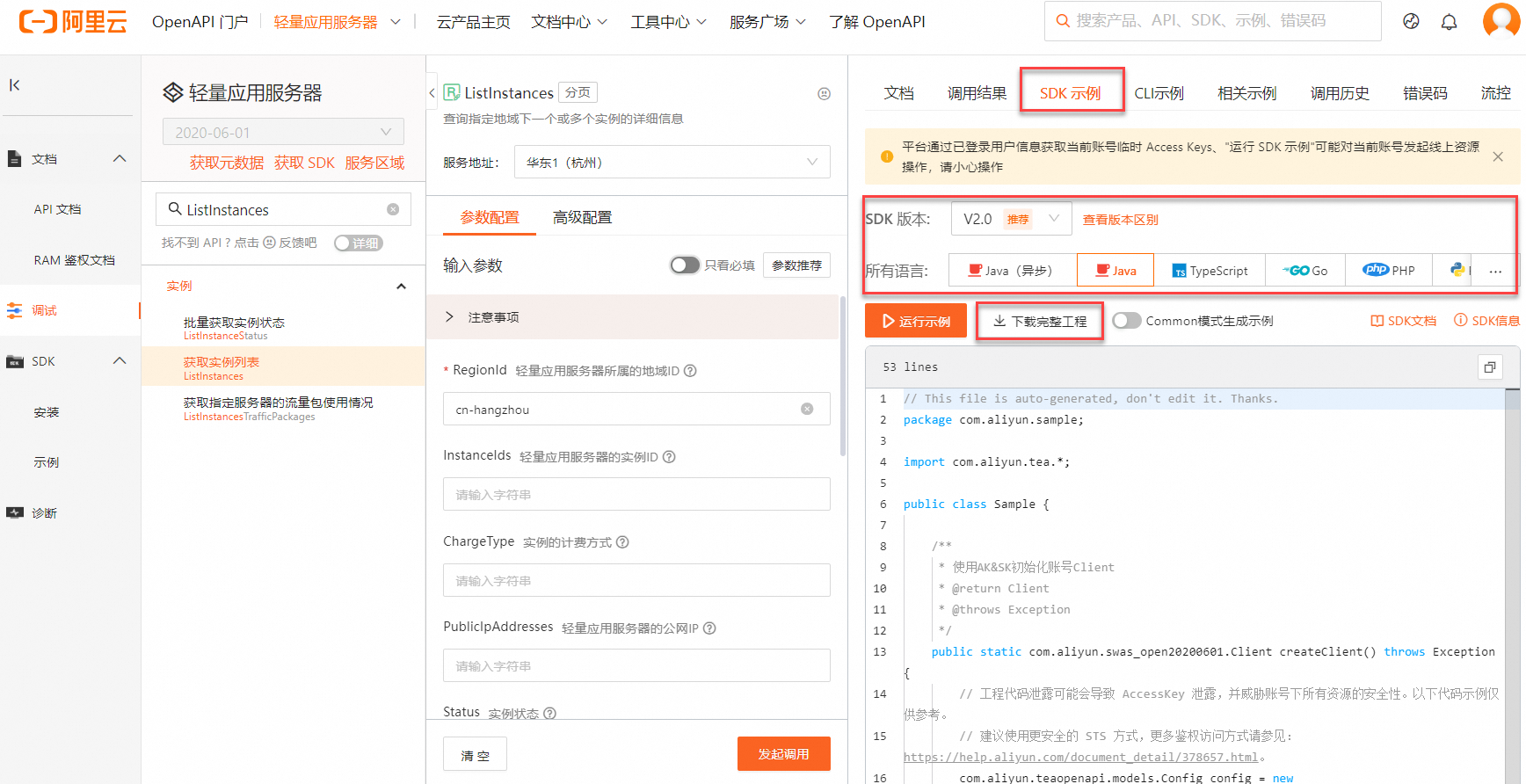Image resolution: width=1526 pixels, height=784 pixels.
Task: Switch to the 调用结果 tab
Action: point(977,93)
